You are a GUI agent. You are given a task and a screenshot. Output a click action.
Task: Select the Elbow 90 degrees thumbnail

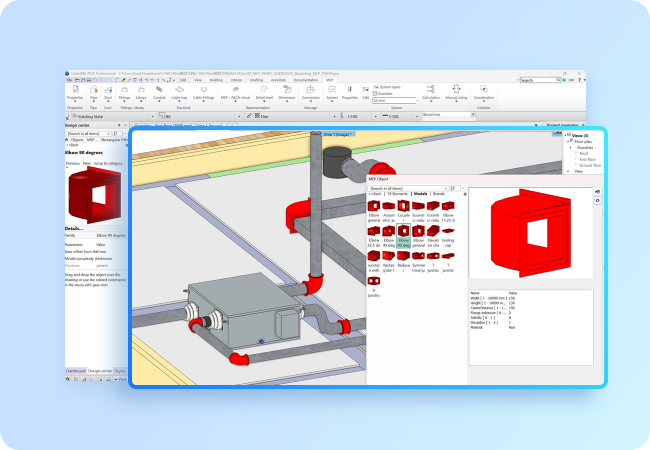403,234
